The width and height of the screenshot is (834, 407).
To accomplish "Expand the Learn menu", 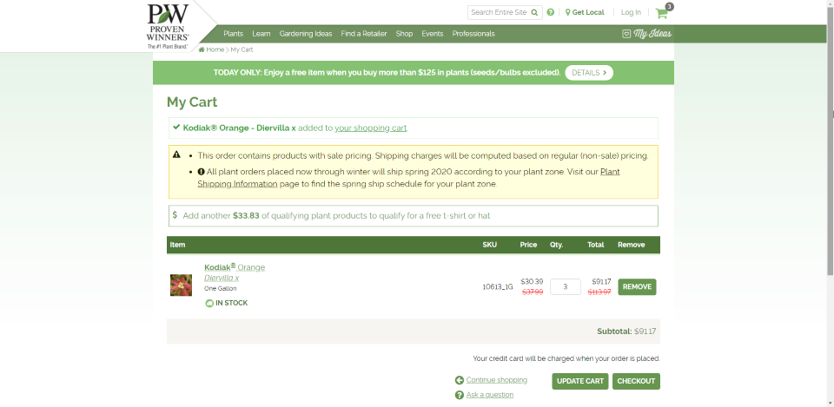I will tap(261, 34).
